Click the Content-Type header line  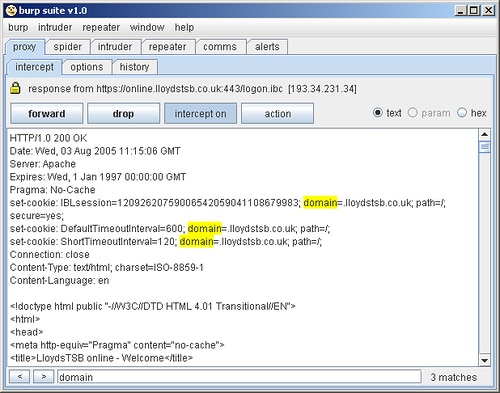coord(107,267)
